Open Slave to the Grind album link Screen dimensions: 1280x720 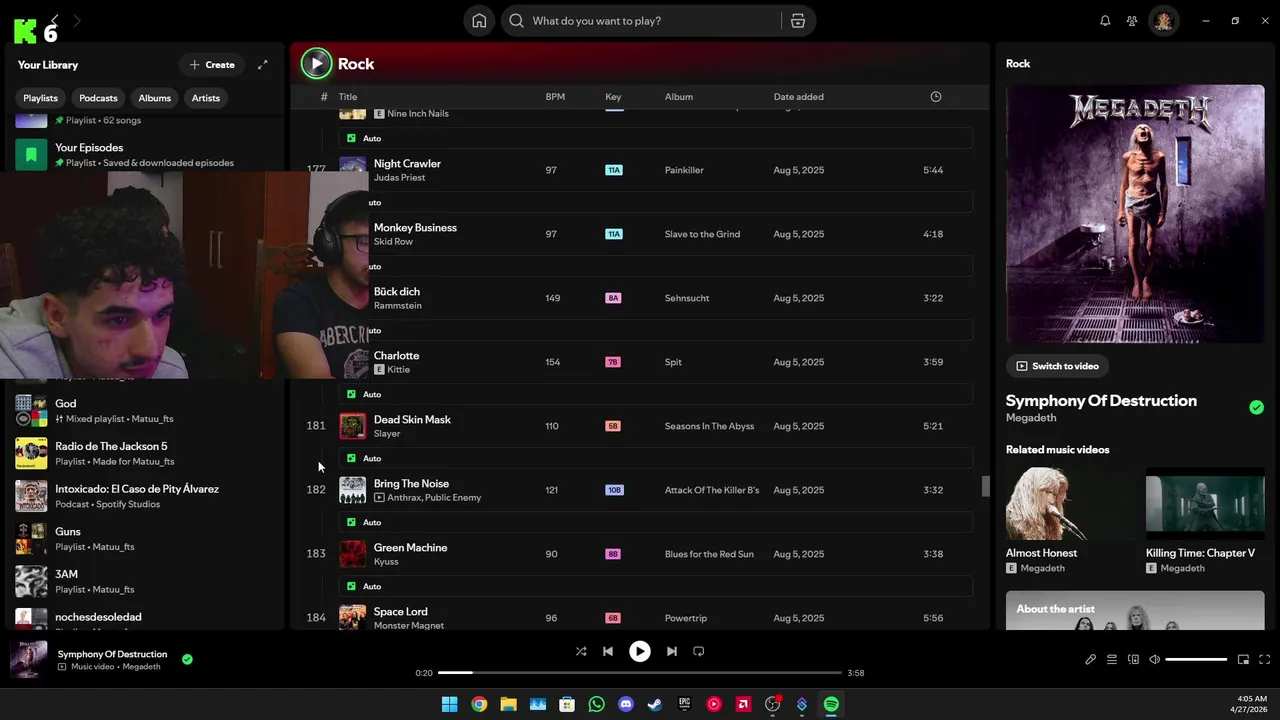(702, 234)
